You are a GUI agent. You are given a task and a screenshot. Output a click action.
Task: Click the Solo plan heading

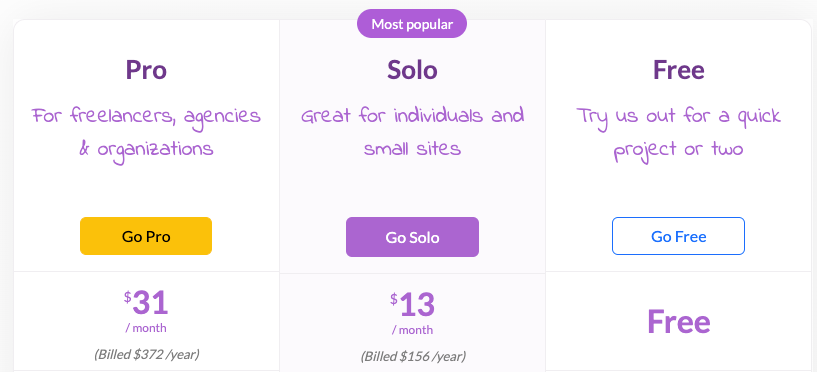(x=412, y=69)
